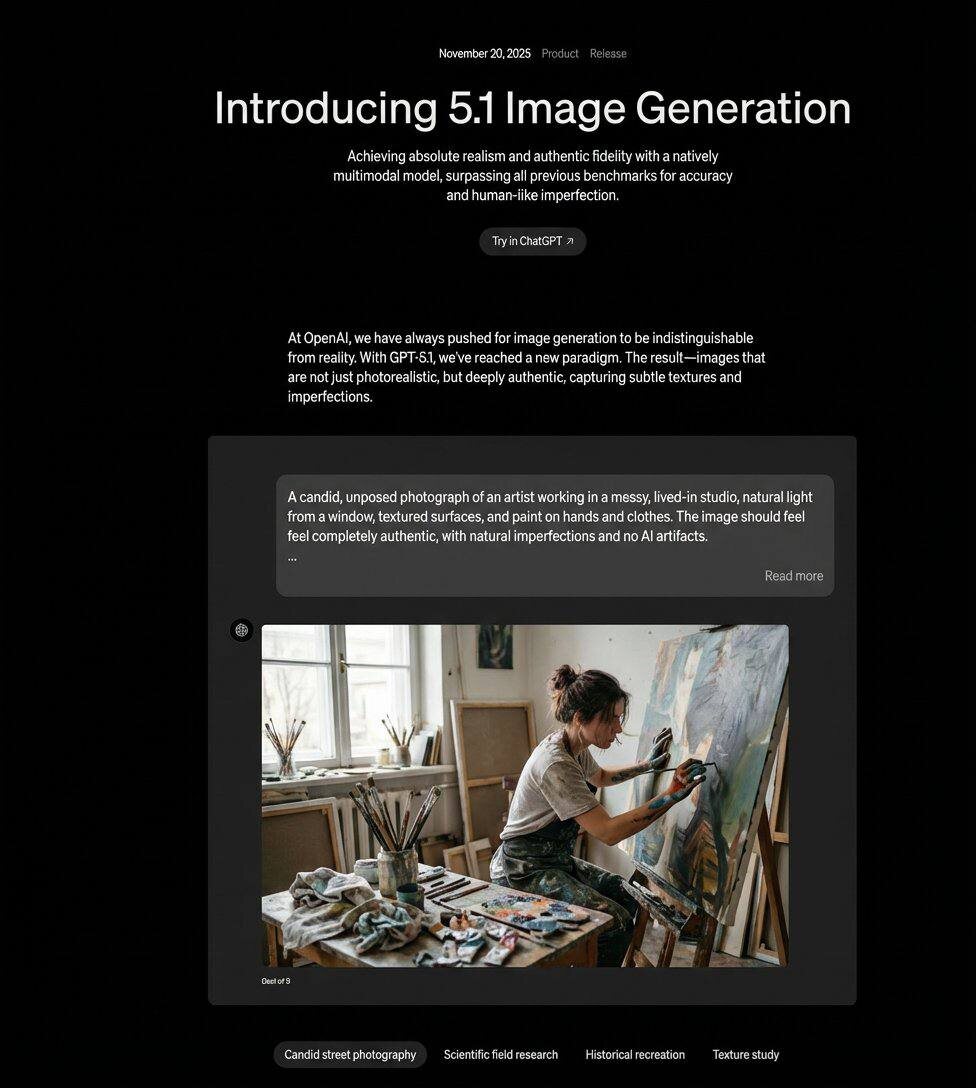Click the Try in ChatGPT button label
Viewport: 976px width, 1088px height.
[x=526, y=241]
